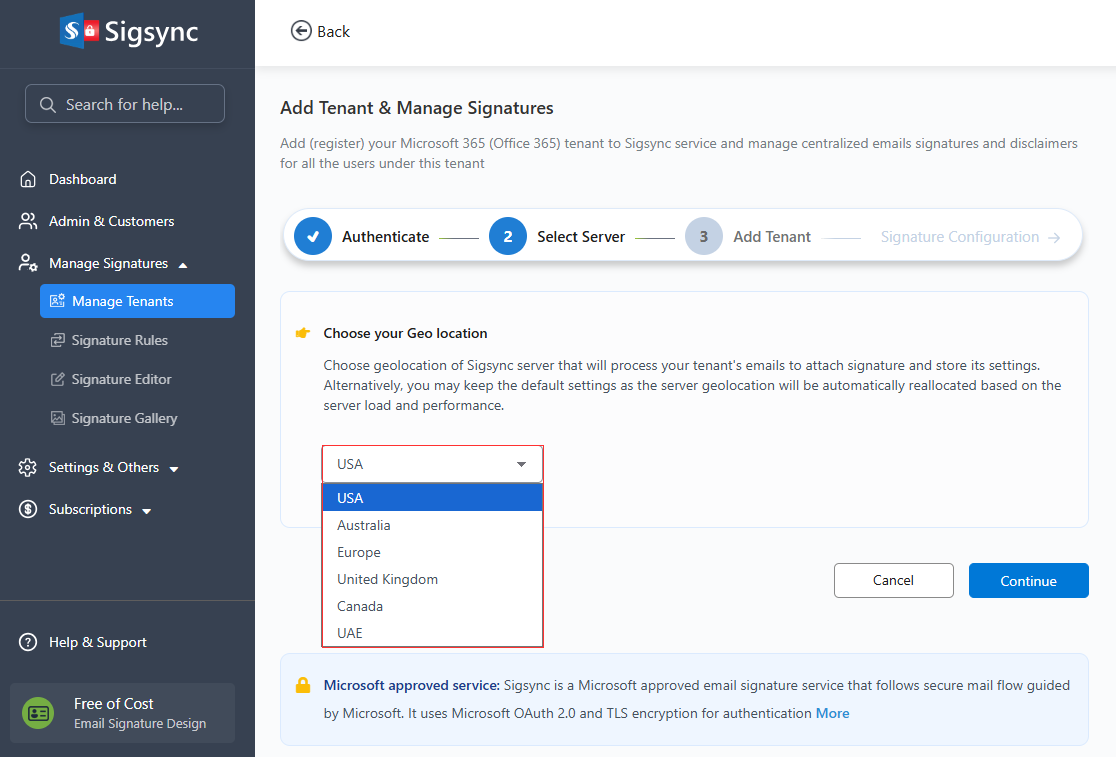Go Back to previous page

[x=320, y=31]
